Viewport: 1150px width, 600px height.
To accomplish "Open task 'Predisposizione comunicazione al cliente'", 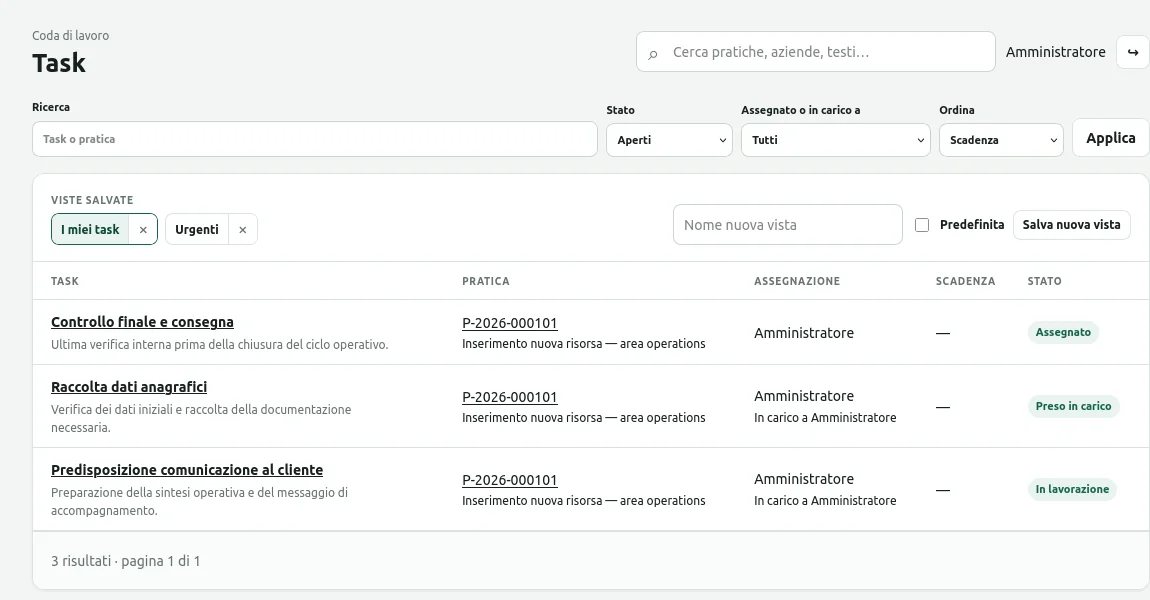I will tap(187, 469).
